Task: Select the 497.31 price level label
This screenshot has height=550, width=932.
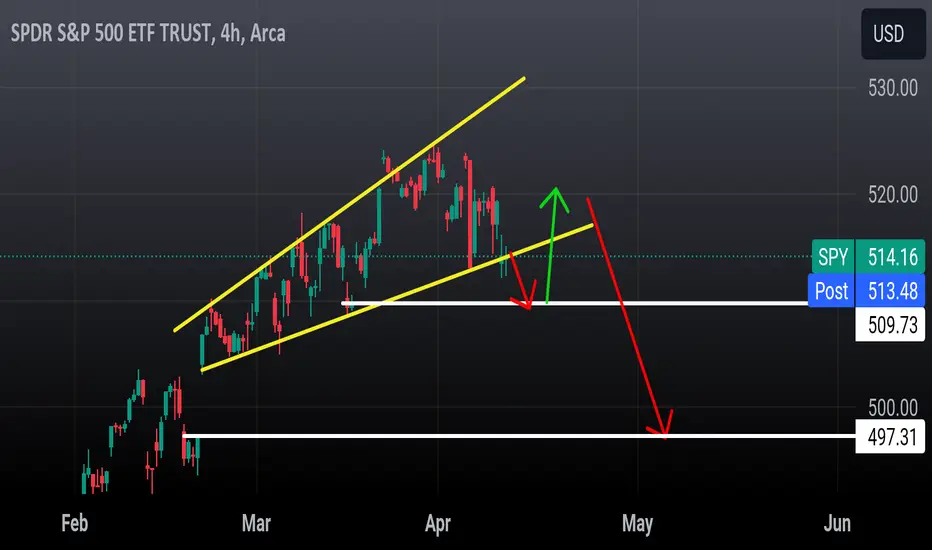Action: click(x=890, y=437)
